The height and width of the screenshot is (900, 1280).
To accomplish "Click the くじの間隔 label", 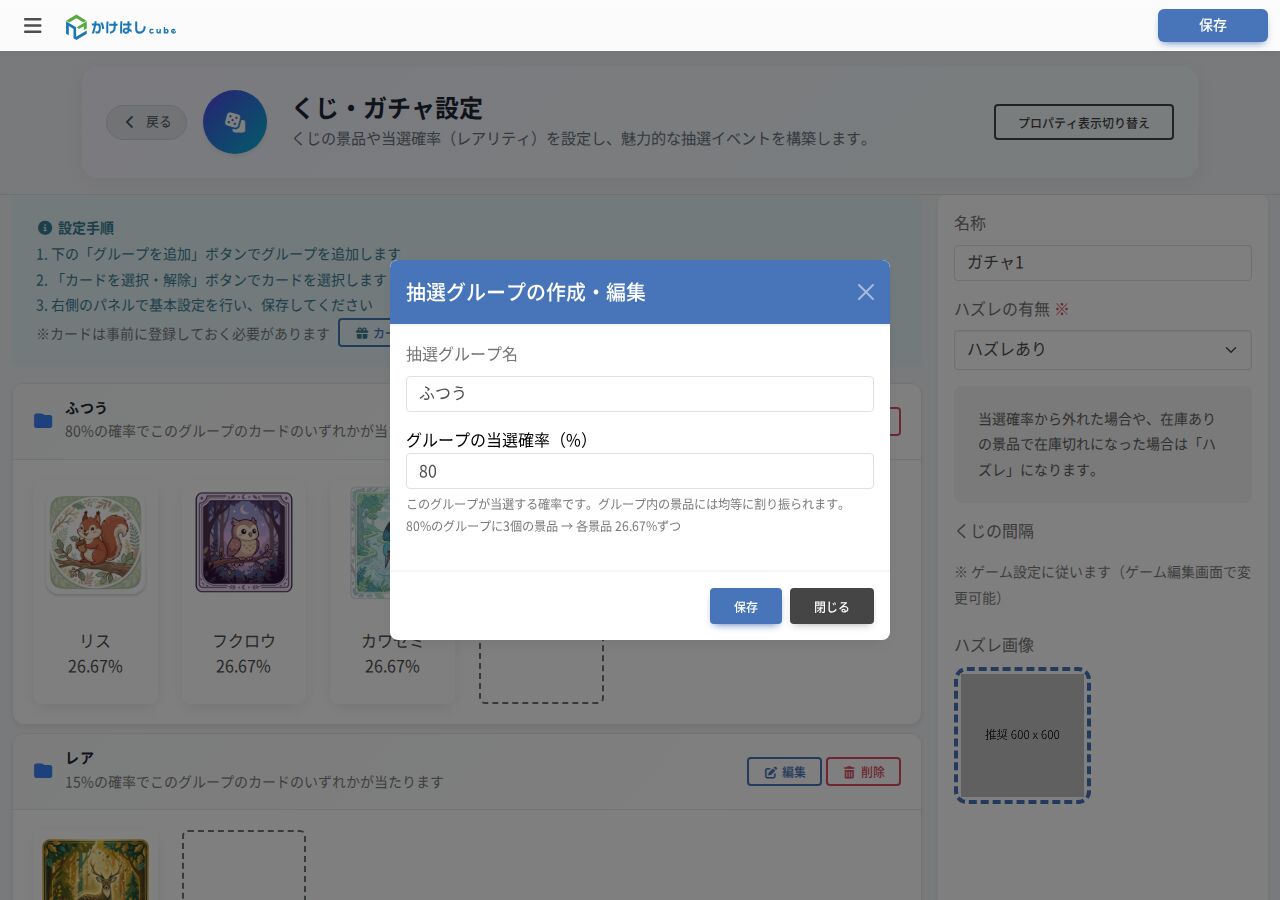I will click(994, 531).
